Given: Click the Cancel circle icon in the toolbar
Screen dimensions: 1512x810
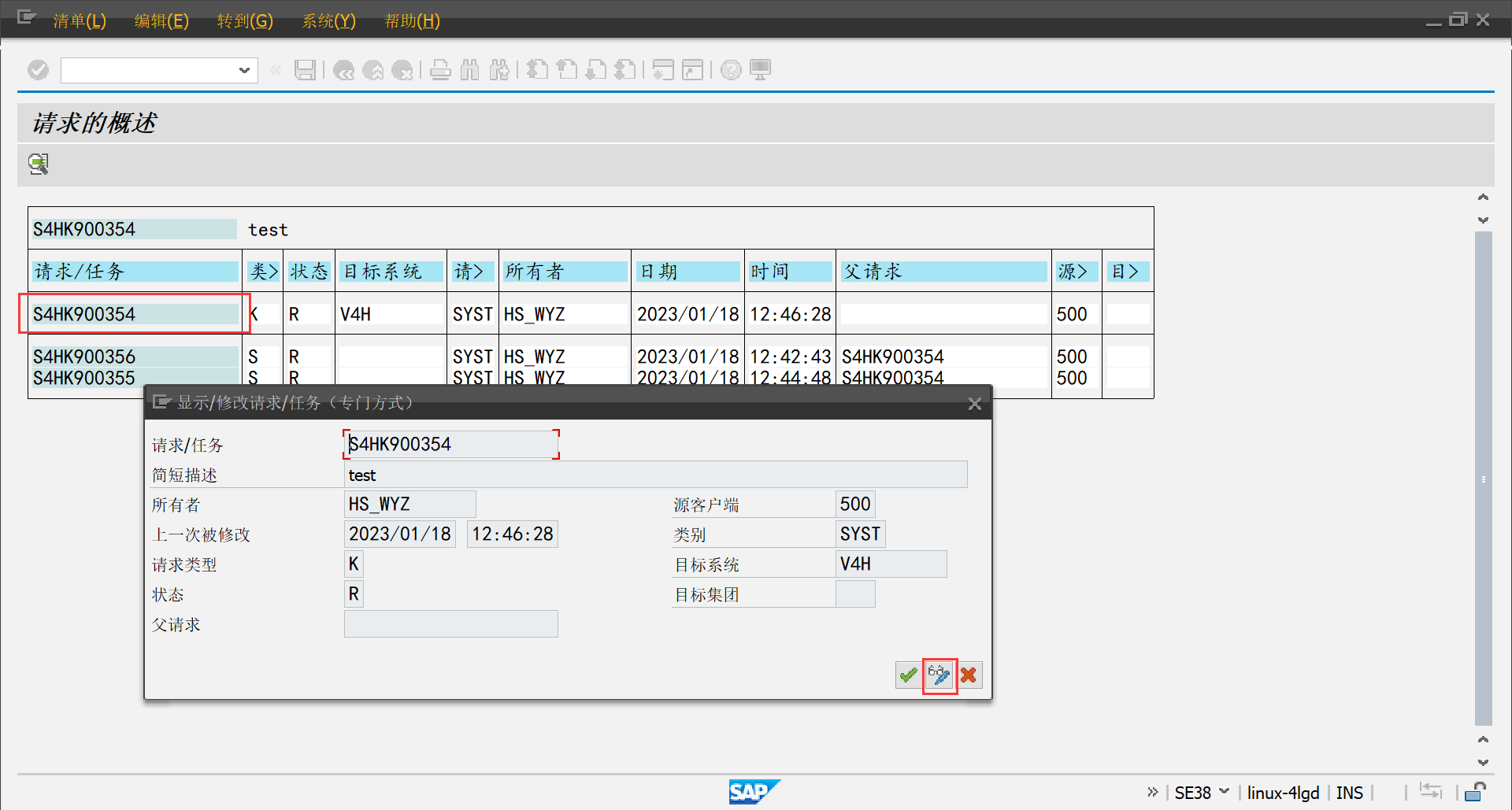Looking at the screenshot, I should click(x=402, y=71).
